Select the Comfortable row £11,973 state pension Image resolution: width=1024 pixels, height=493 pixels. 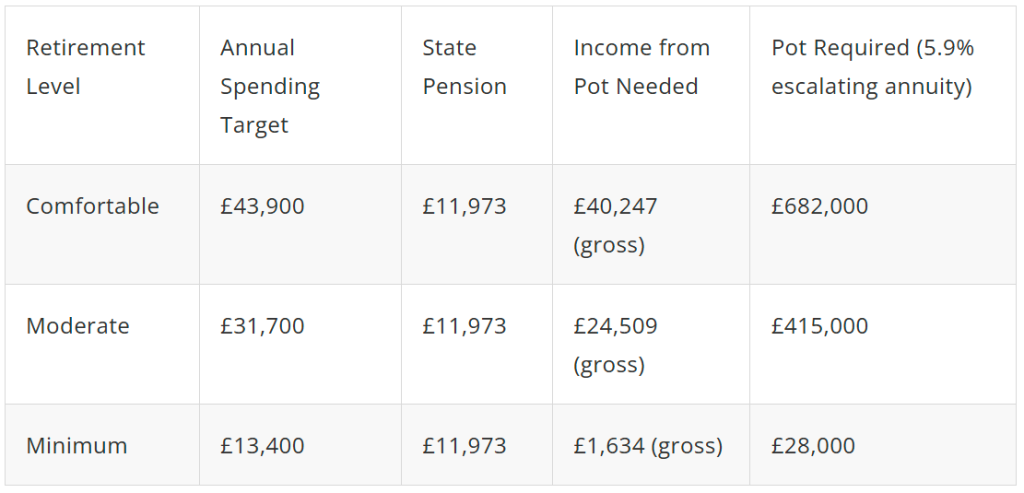[464, 206]
